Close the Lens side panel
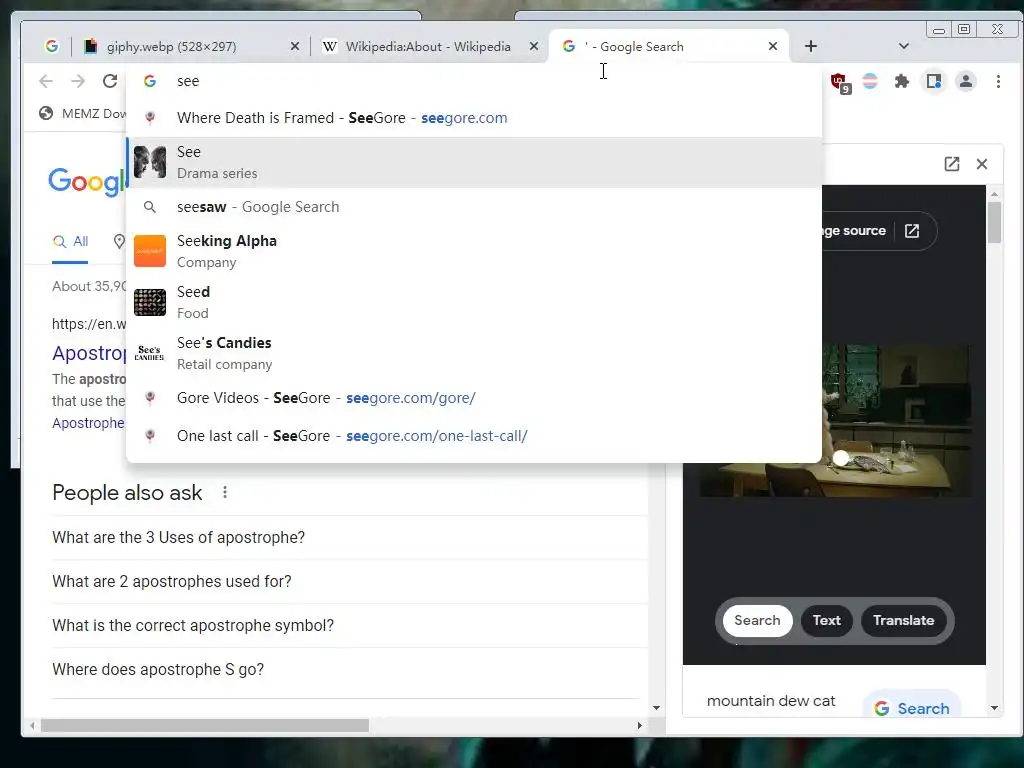Viewport: 1024px width, 768px height. 982,164
